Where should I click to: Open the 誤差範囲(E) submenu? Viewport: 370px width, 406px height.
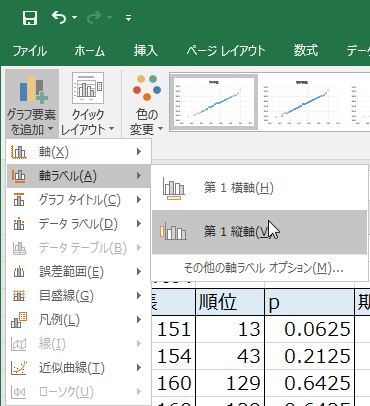pos(79,272)
